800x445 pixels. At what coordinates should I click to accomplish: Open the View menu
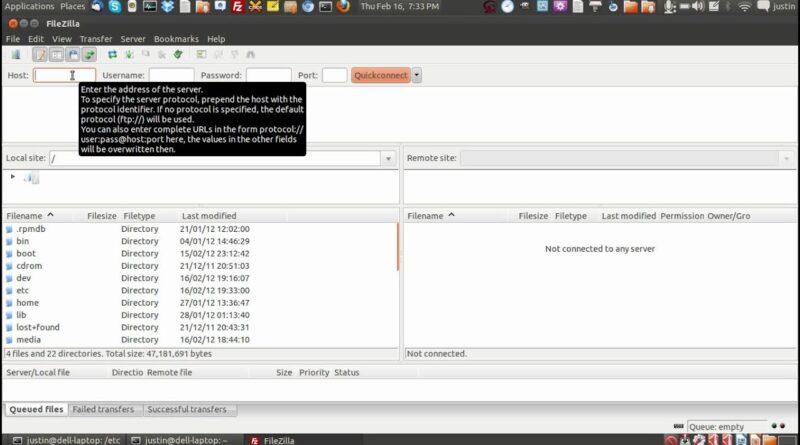tap(62, 39)
